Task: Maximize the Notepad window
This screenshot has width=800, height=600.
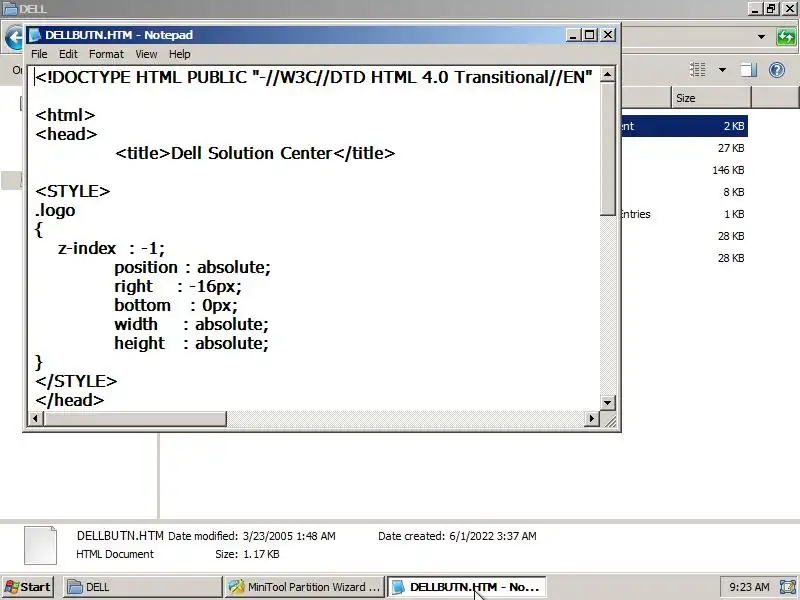Action: point(590,35)
